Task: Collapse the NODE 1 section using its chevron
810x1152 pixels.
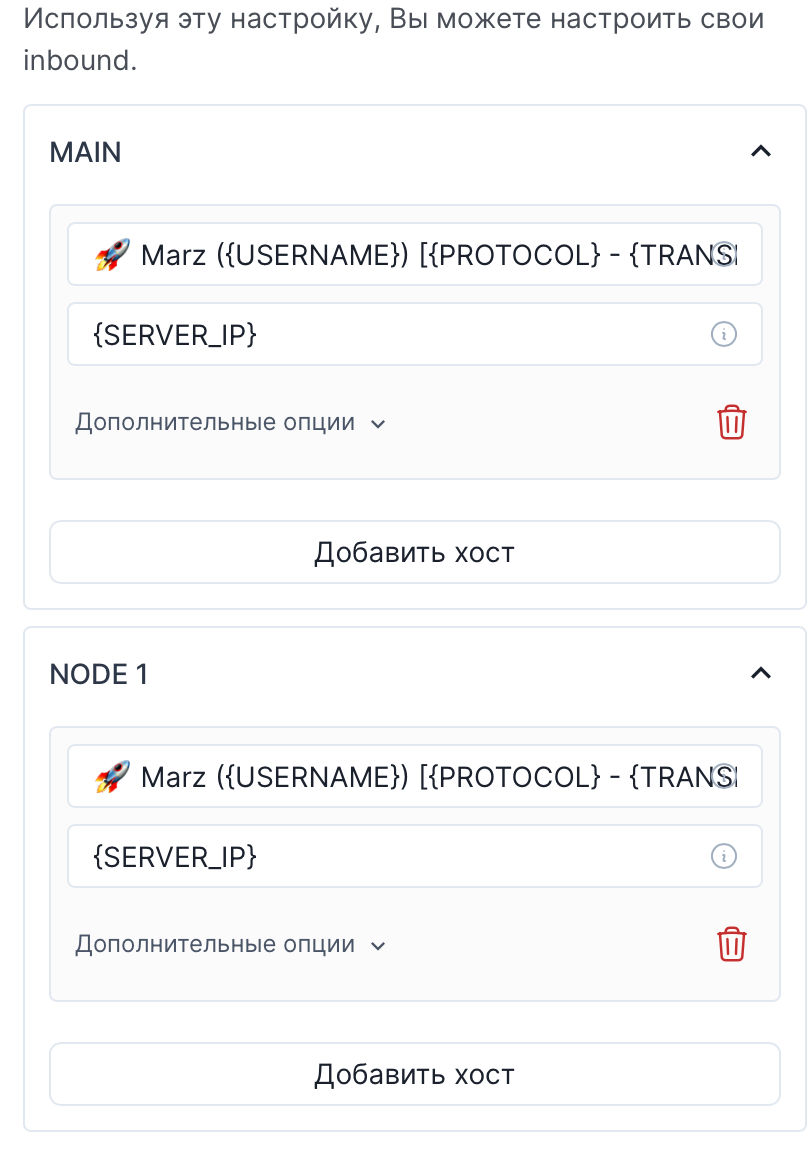Action: click(761, 673)
